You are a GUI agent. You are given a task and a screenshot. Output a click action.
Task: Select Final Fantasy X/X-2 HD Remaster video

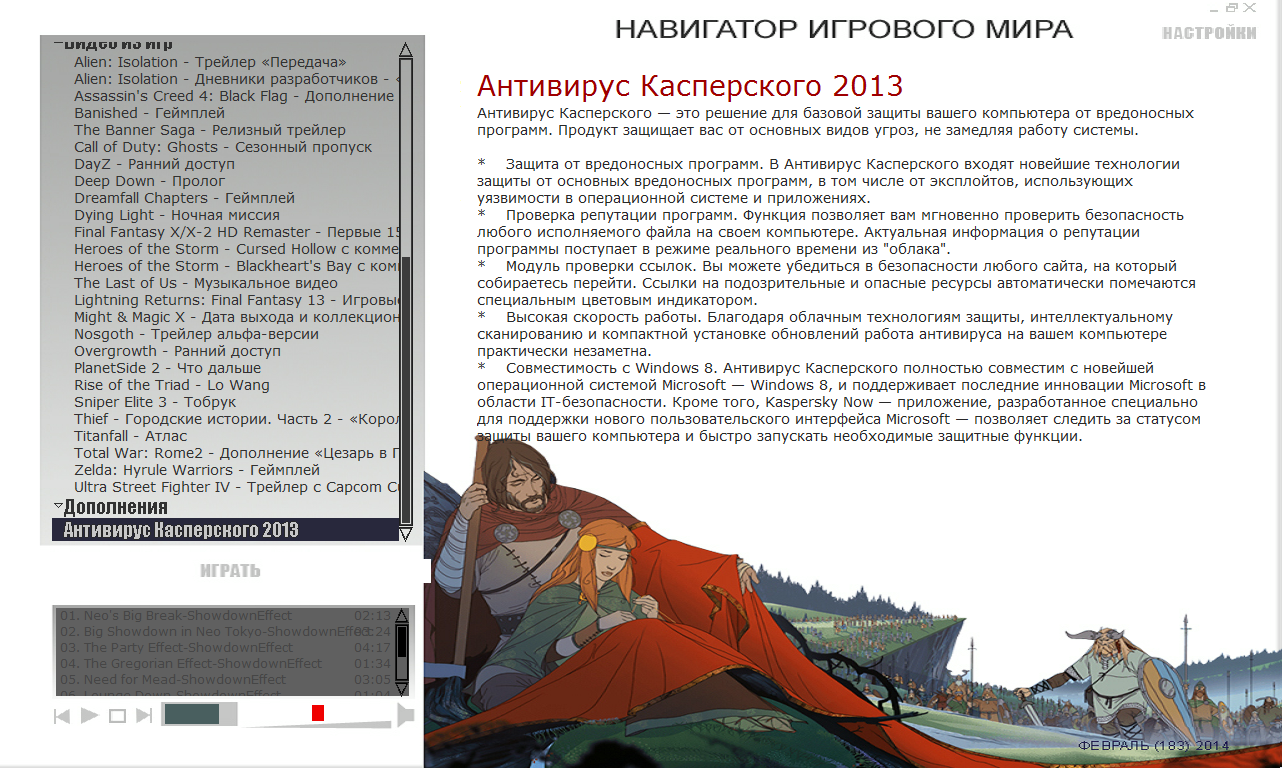pos(237,232)
